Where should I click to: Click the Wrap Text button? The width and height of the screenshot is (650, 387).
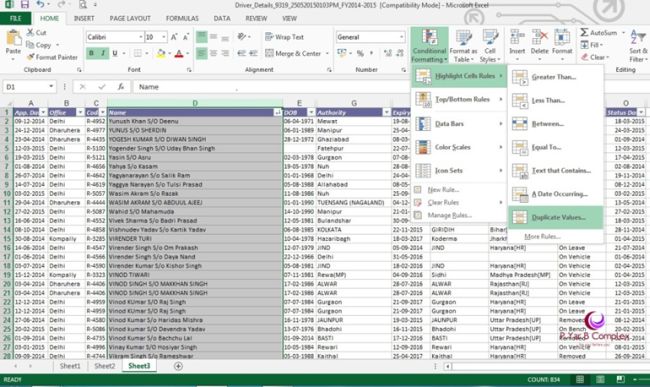pyautogui.click(x=284, y=37)
